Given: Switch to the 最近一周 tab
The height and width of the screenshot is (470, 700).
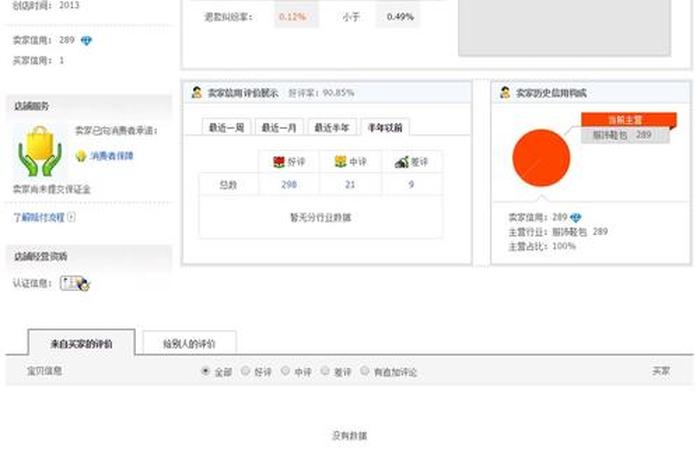Looking at the screenshot, I should pyautogui.click(x=227, y=127).
